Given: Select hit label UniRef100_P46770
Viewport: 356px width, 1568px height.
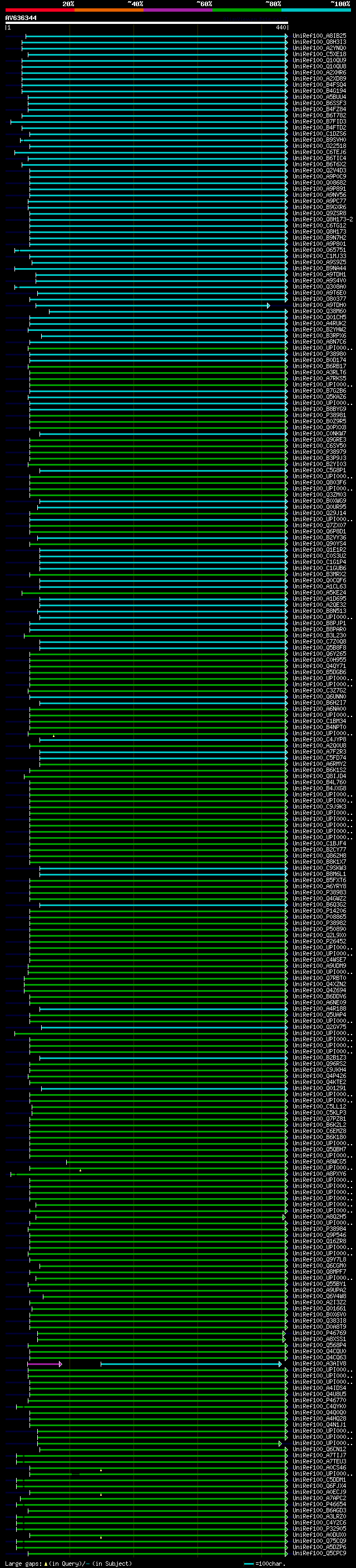Looking at the screenshot, I should (319, 1400).
